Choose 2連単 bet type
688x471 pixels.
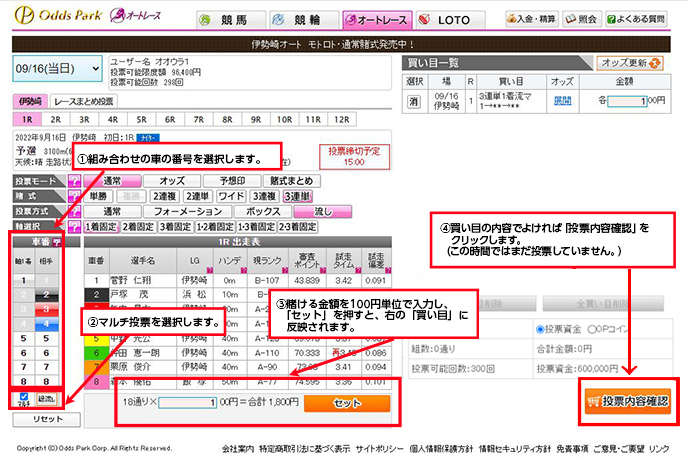click(198, 196)
